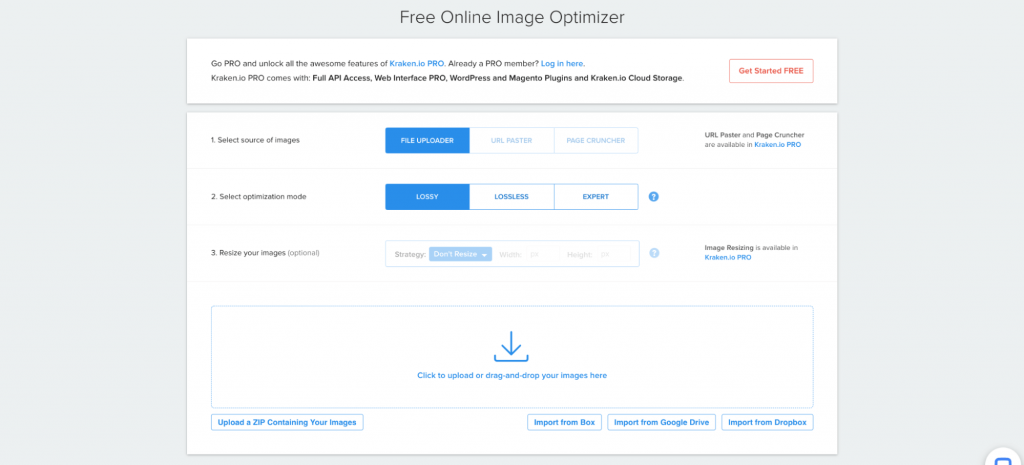
Task: Click Upload a ZIP Containing Your Images
Action: 287,422
